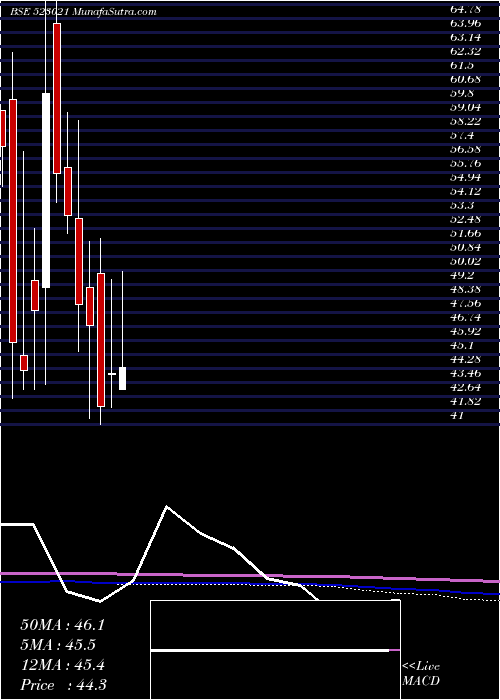The image size is (500, 700).
Task: Click the 49.2 price axis label
Action: pos(462,275)
